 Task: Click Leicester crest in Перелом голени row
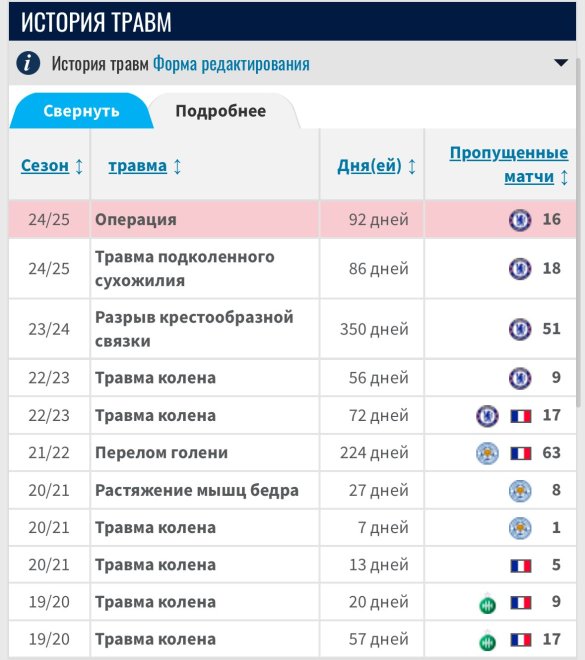pos(487,453)
